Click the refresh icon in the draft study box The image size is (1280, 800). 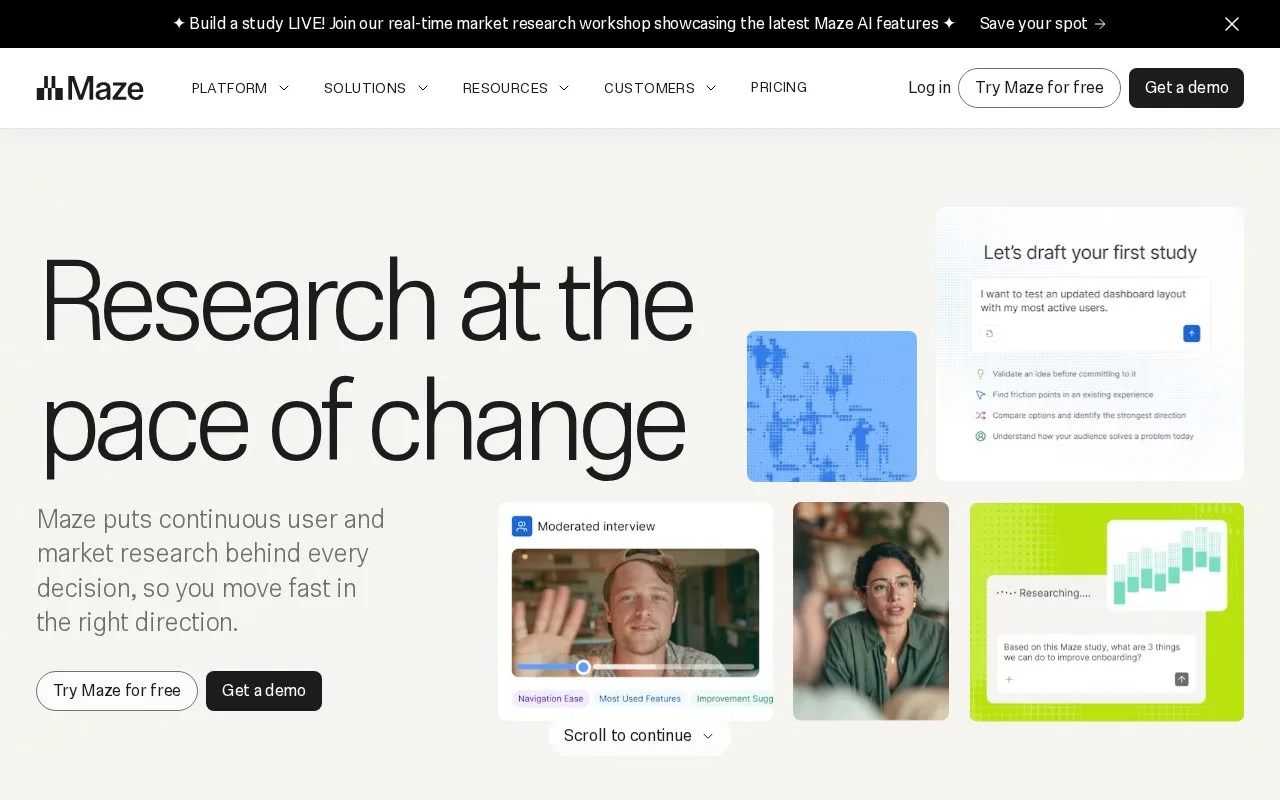point(990,334)
